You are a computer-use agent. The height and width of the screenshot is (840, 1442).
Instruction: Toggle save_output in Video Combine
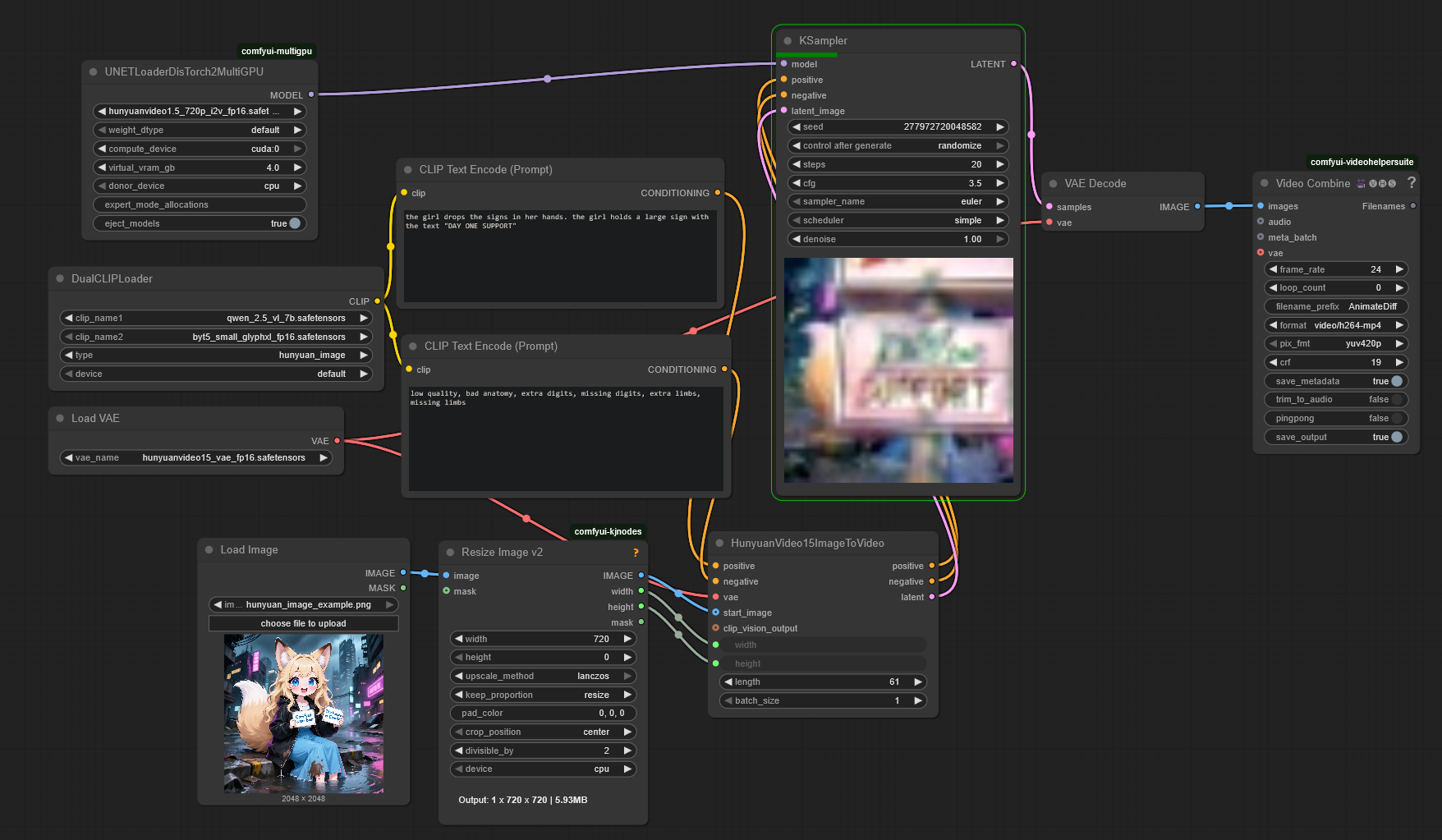[x=1336, y=437]
